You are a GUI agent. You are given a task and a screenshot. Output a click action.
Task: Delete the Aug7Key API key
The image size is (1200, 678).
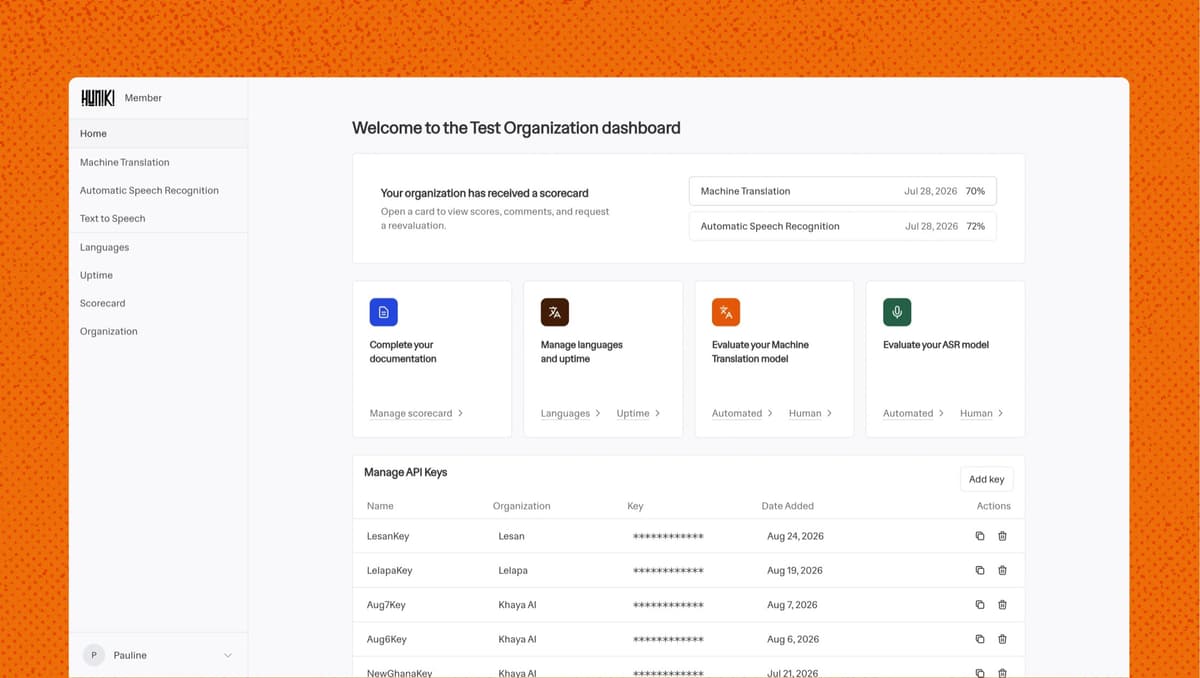coord(1002,605)
